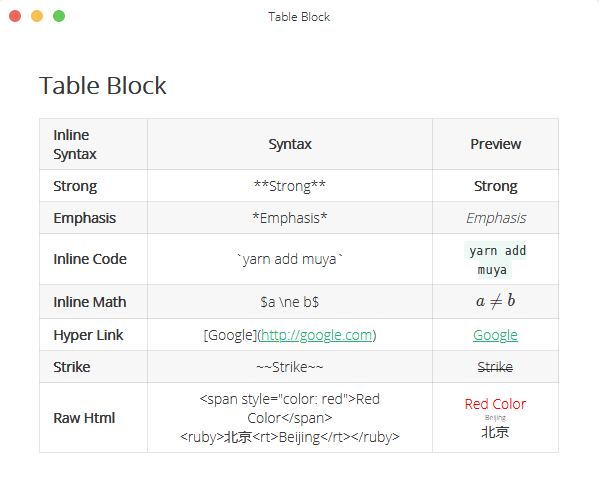Select the Preview column header cell
Screen dimensions: 599x496
(495, 144)
